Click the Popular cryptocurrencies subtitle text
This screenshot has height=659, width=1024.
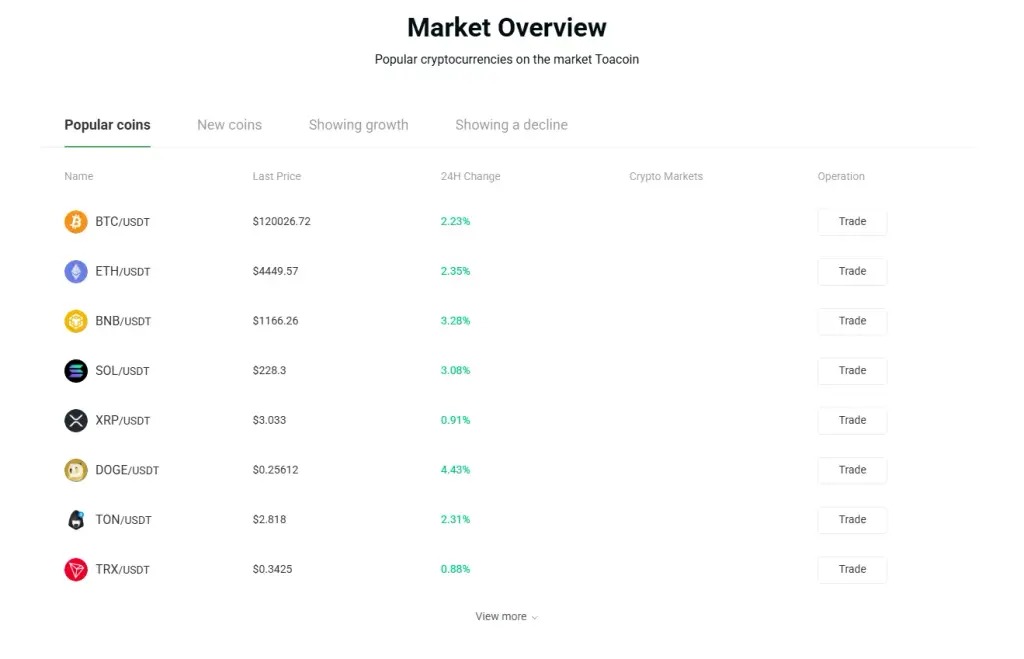[x=507, y=59]
